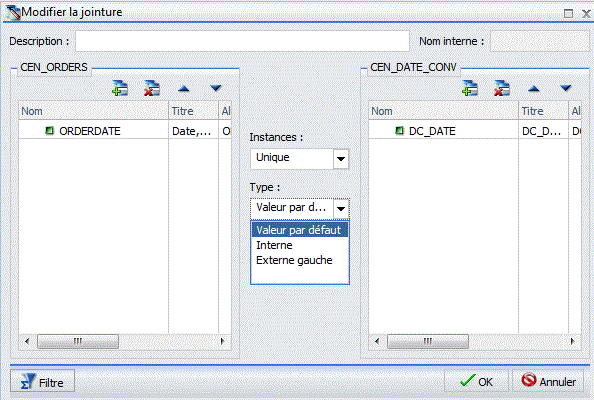Select Externe gauche join type
Viewport: 594px width, 400px height.
(x=294, y=261)
